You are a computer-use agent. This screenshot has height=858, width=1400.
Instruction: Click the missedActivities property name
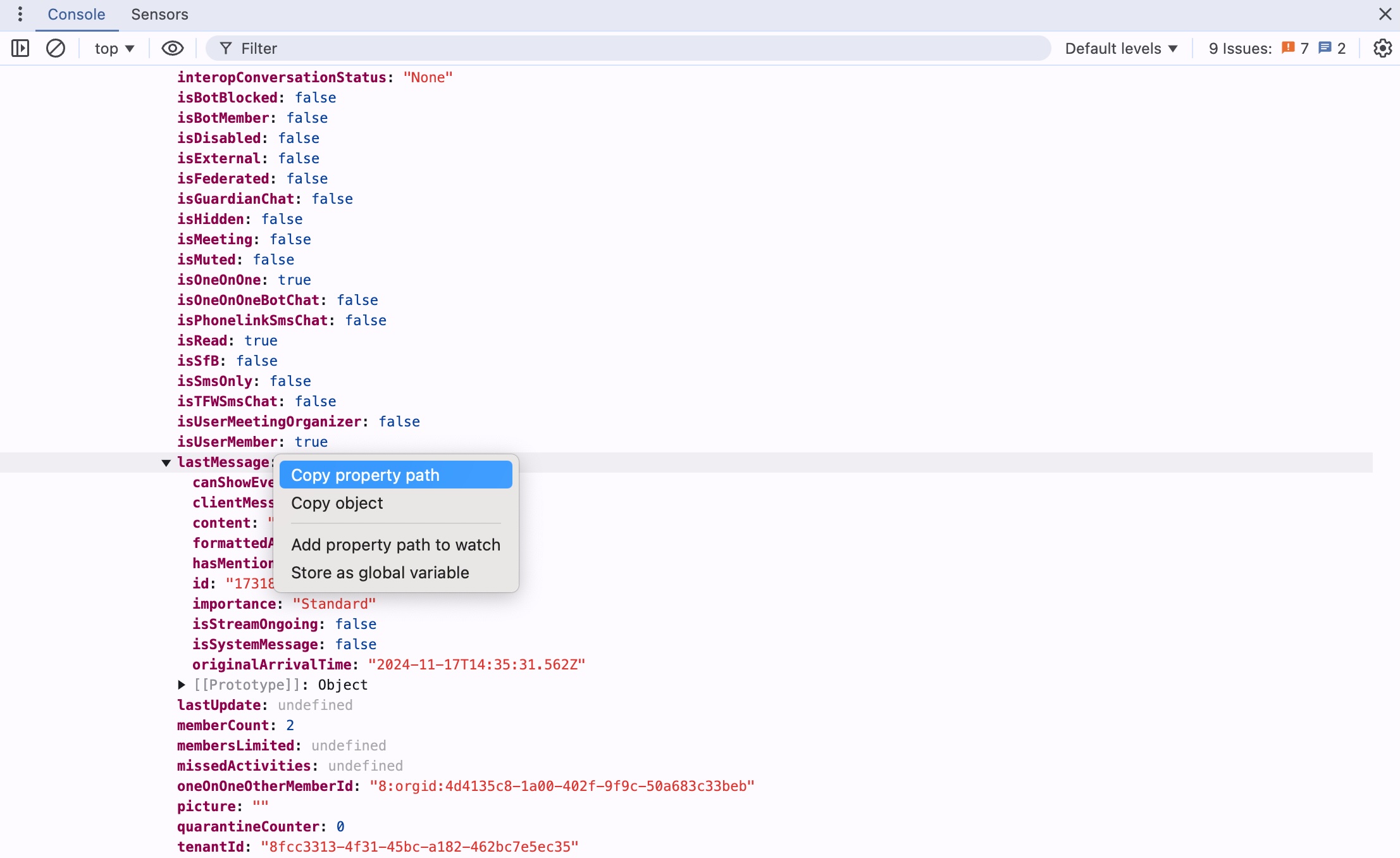244,766
